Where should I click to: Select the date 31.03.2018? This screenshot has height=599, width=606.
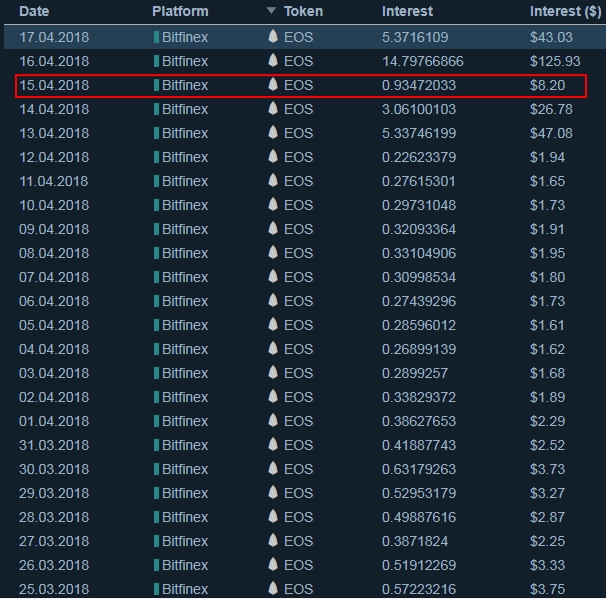click(x=54, y=445)
